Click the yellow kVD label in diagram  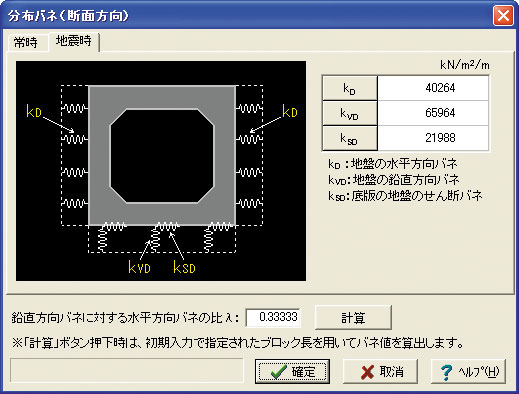pos(139,267)
